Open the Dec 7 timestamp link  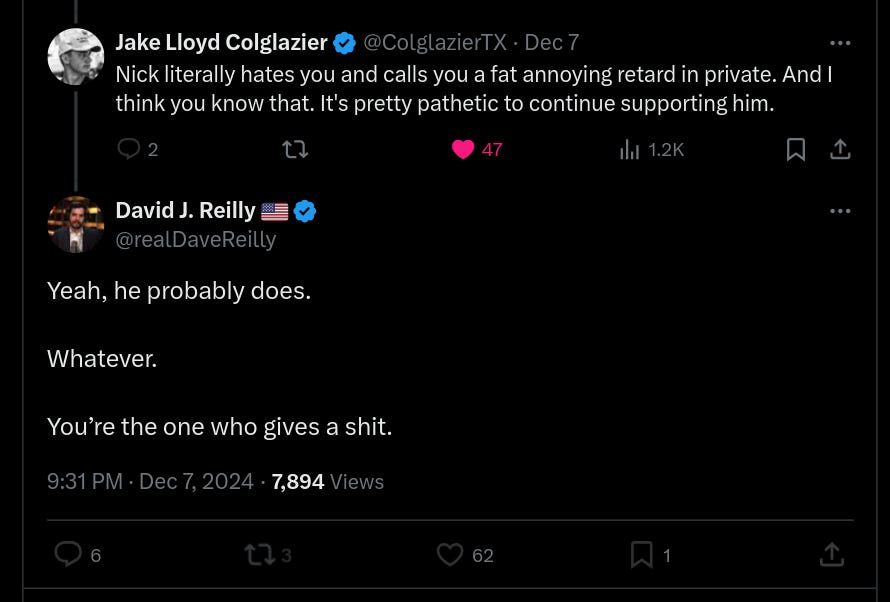552,43
